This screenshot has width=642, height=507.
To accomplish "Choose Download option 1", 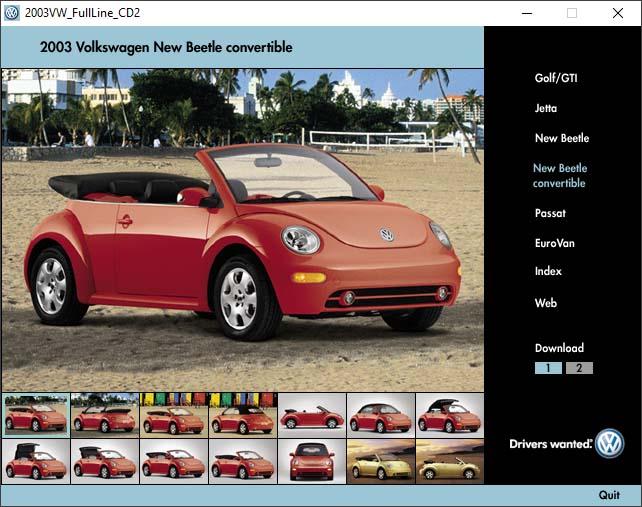I will point(548,368).
